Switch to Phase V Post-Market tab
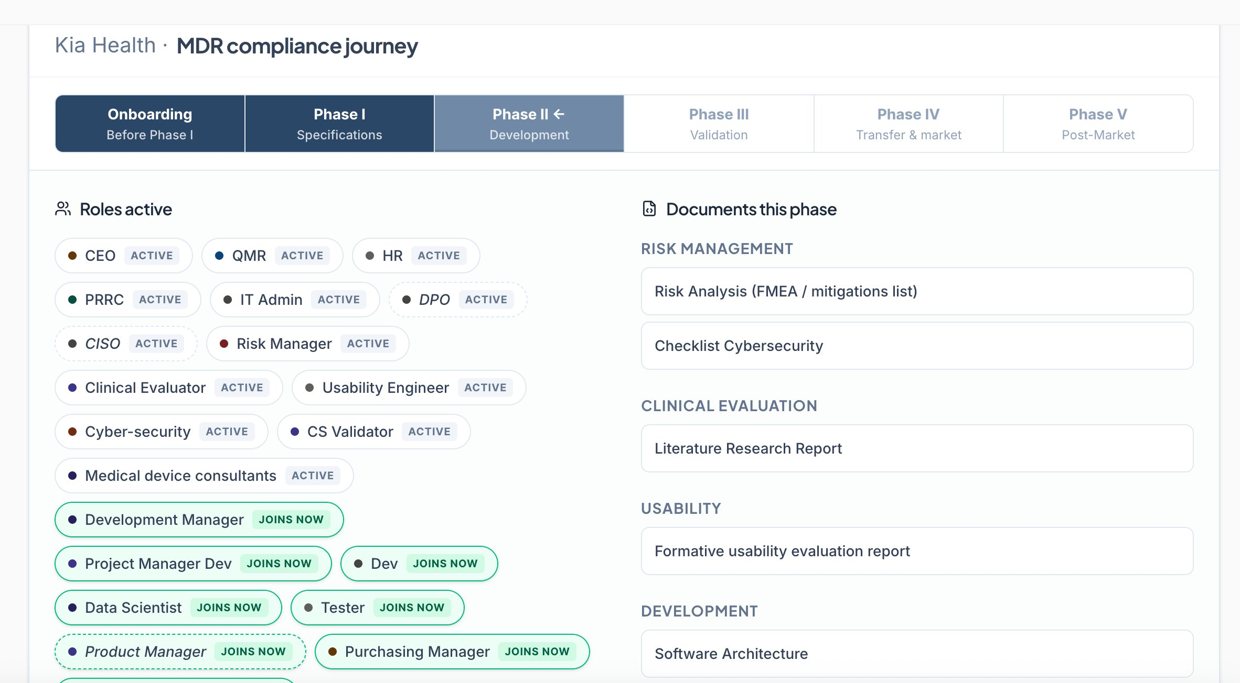Image resolution: width=1240 pixels, height=683 pixels. coord(1098,124)
